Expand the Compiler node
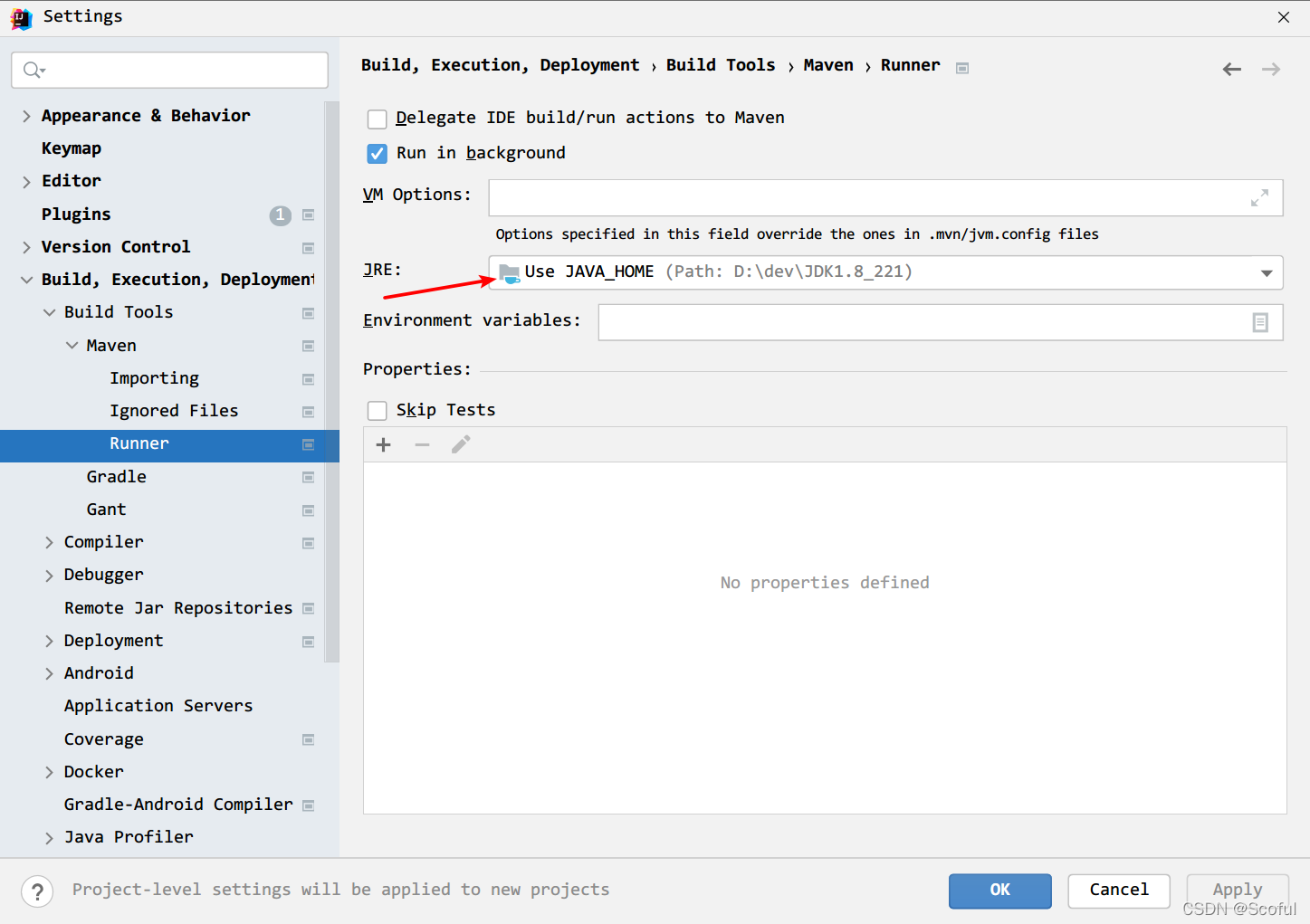 tap(49, 542)
